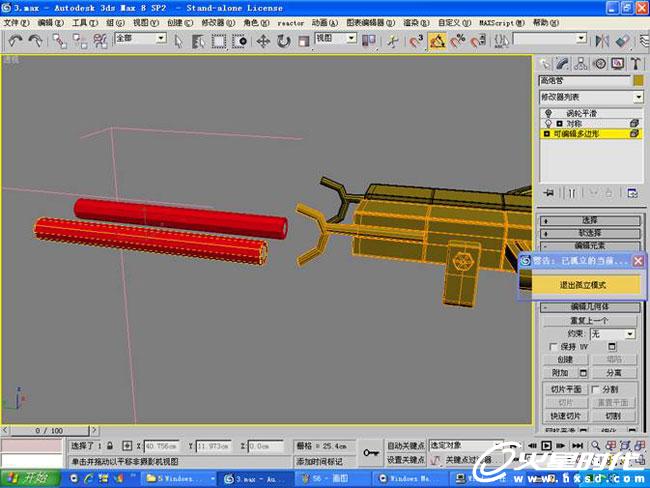
Task: Enable the 保持 UV checkbox
Action: coord(553,346)
